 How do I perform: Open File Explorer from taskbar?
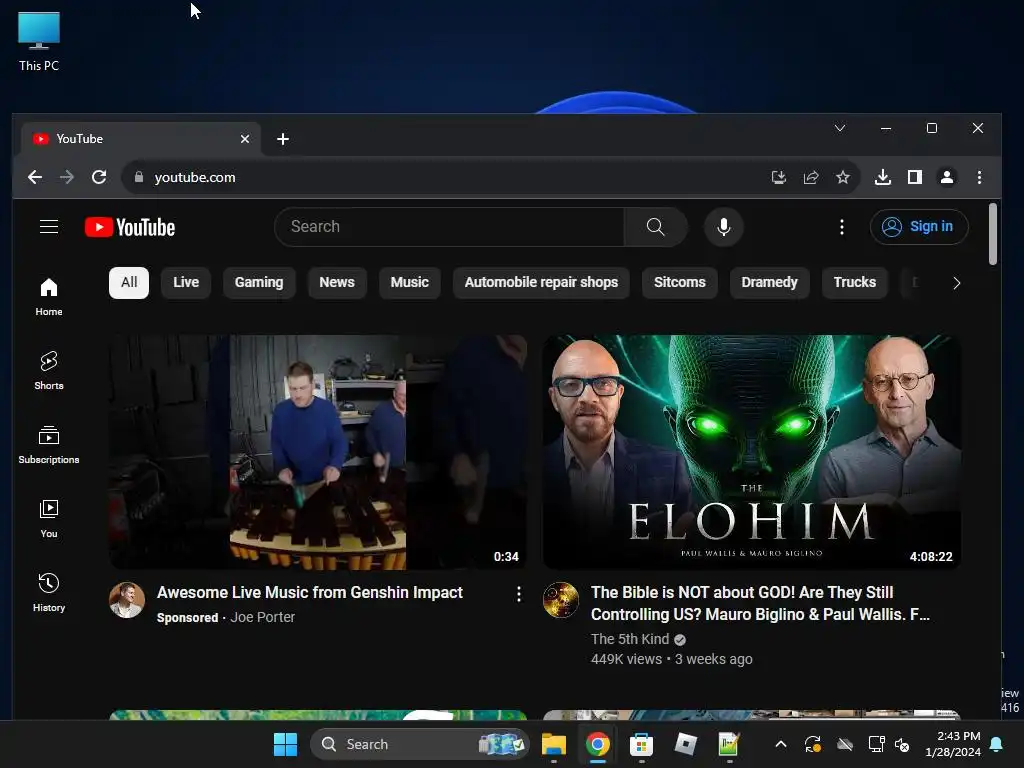point(554,744)
